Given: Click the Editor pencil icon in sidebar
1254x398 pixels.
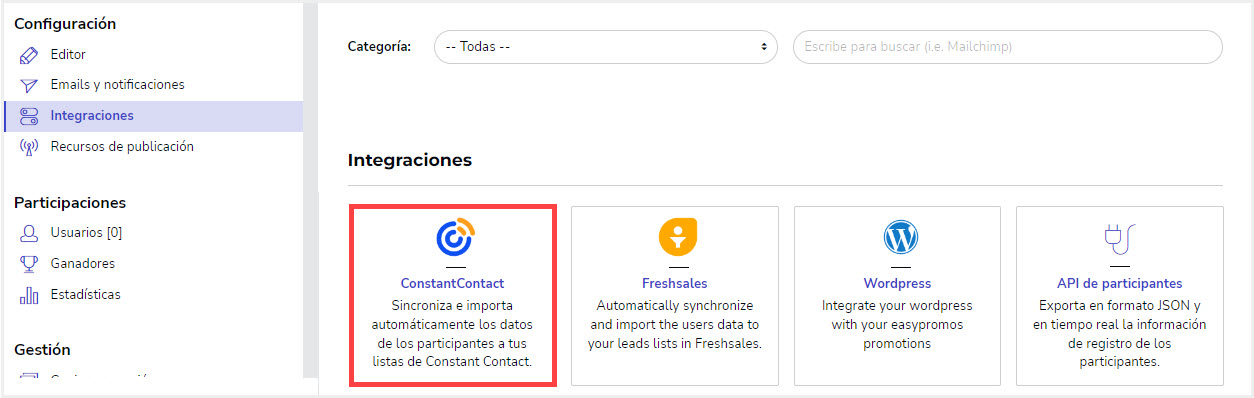Looking at the screenshot, I should (x=29, y=55).
